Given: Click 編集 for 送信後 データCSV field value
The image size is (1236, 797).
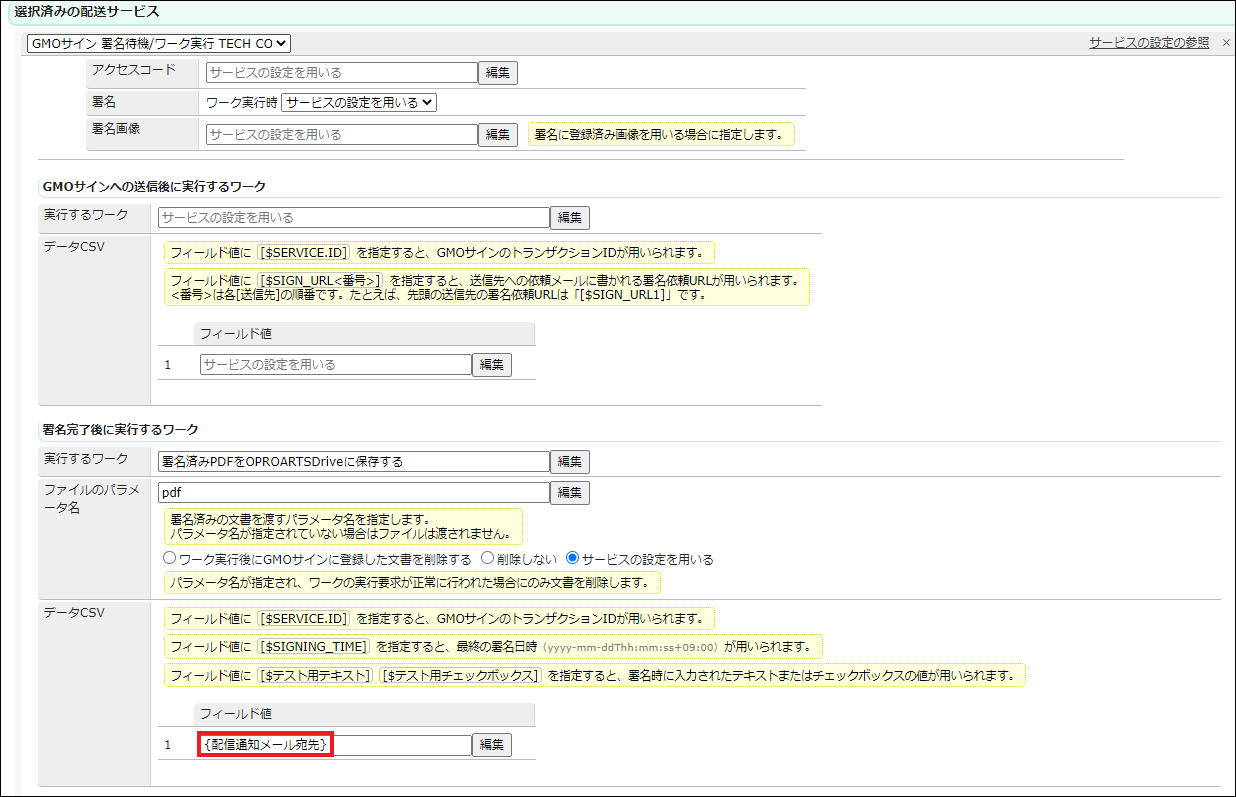Looking at the screenshot, I should (492, 365).
